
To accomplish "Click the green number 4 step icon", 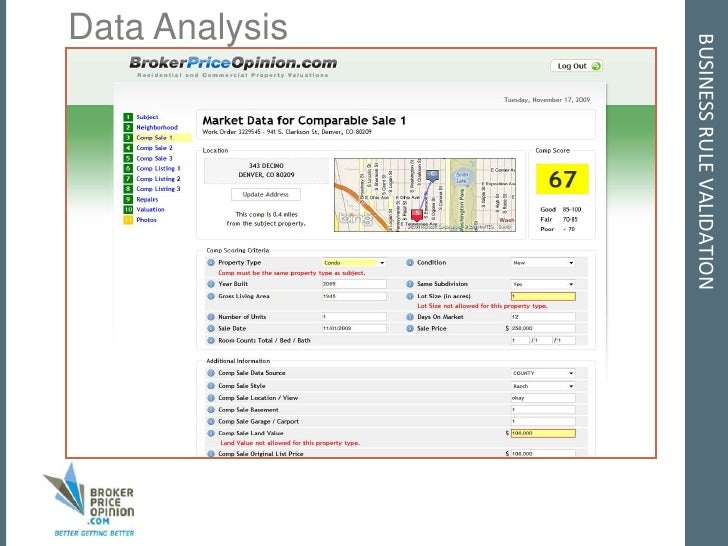I will pyautogui.click(x=128, y=148).
